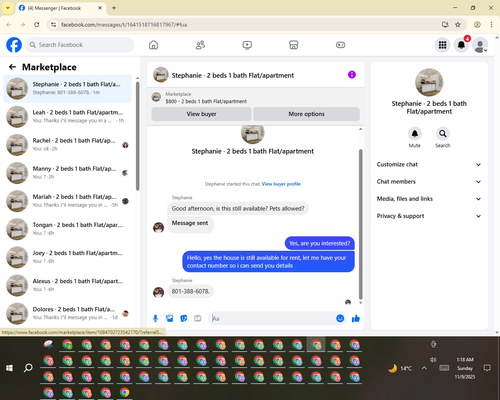
Task: Expand the Privacy & support section
Action: (x=429, y=216)
